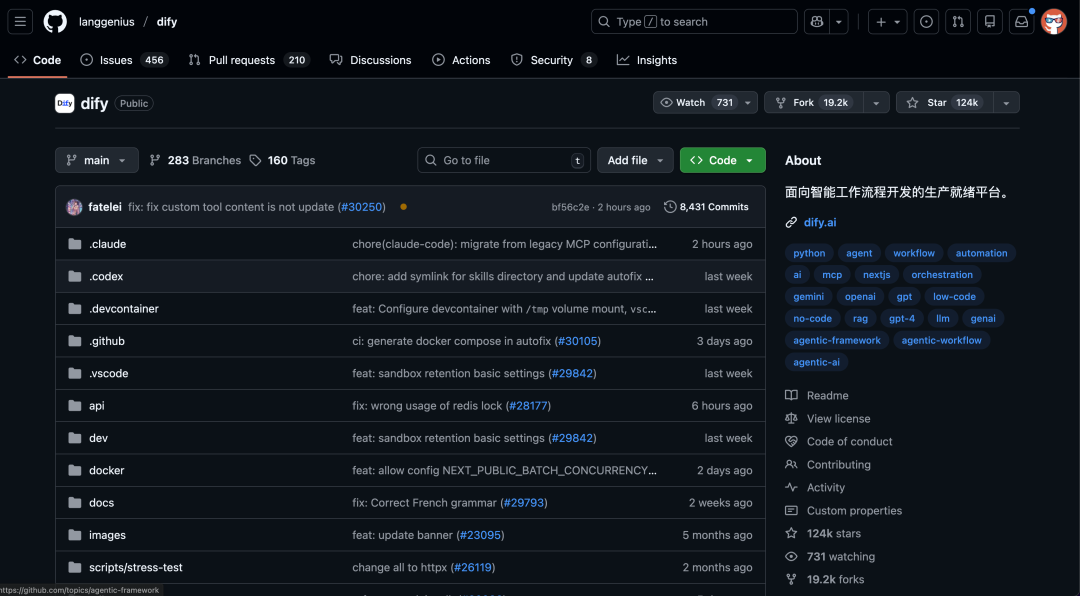This screenshot has width=1080, height=596.
Task: Click your profile avatar icon
Action: tap(1053, 21)
